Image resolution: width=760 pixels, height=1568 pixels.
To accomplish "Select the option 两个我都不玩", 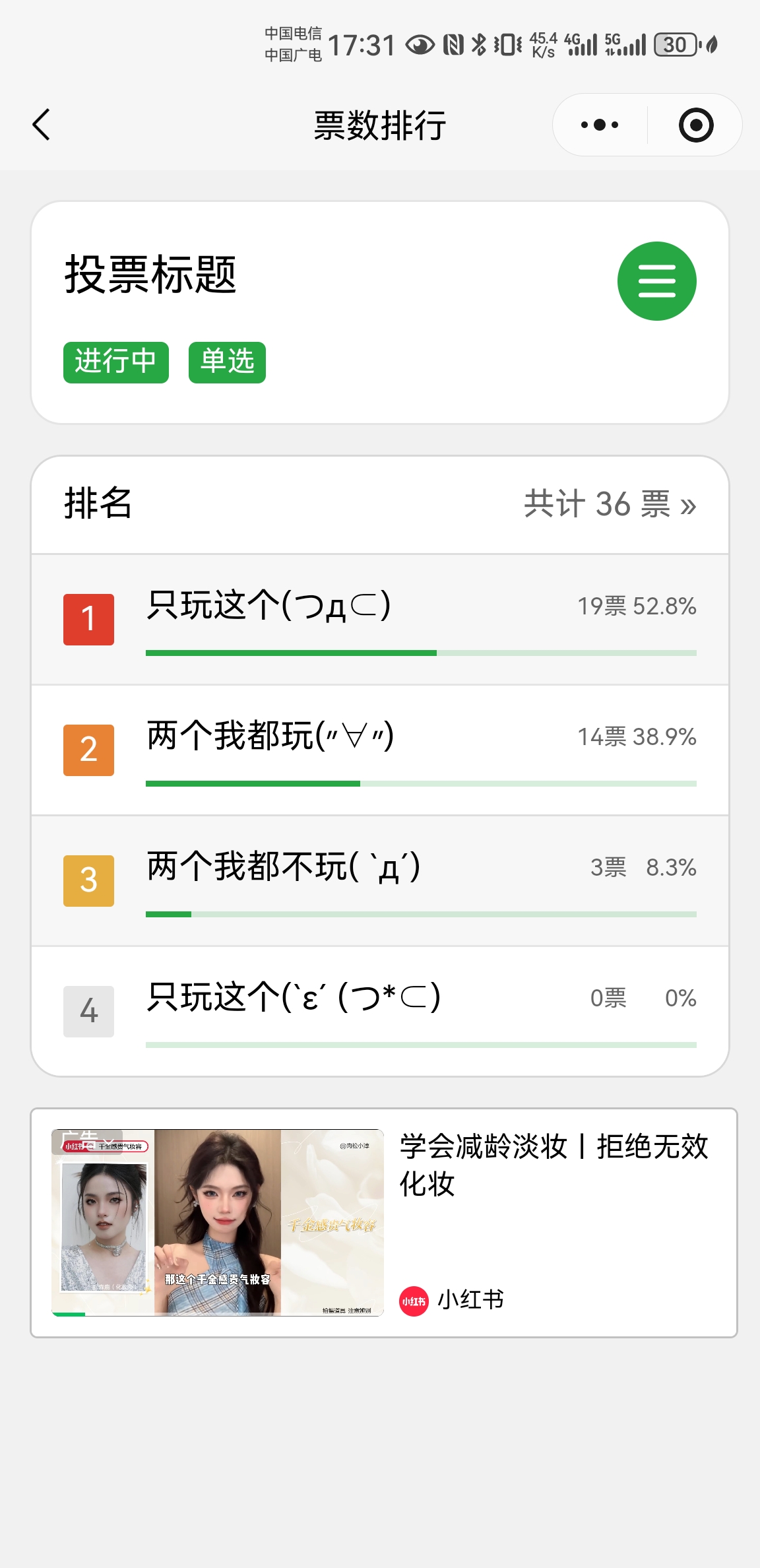I will point(283,866).
